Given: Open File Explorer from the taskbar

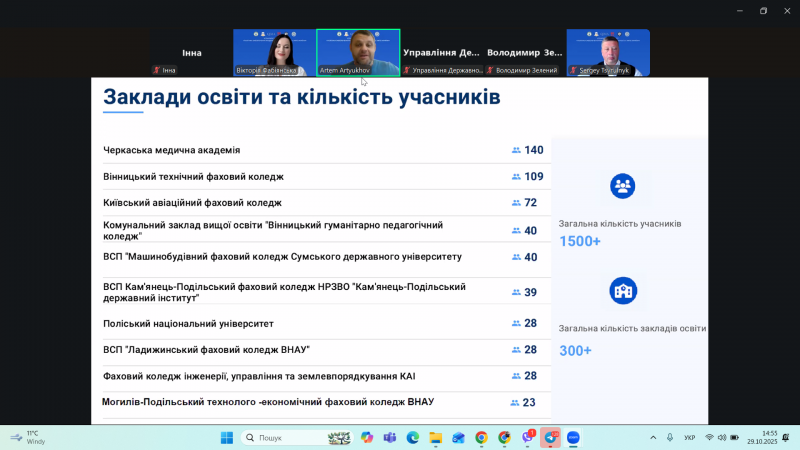Looking at the screenshot, I should (435, 438).
